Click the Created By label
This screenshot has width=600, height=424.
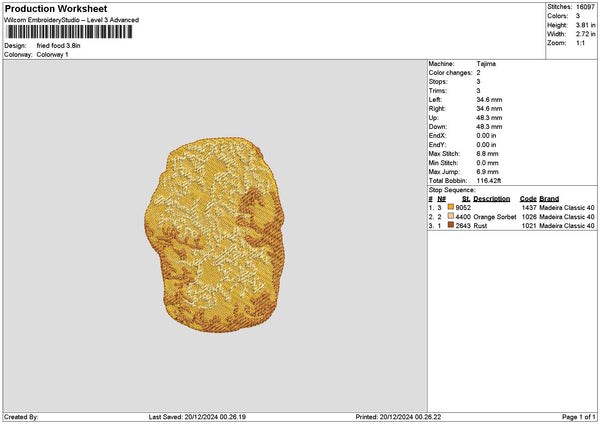pyautogui.click(x=21, y=417)
